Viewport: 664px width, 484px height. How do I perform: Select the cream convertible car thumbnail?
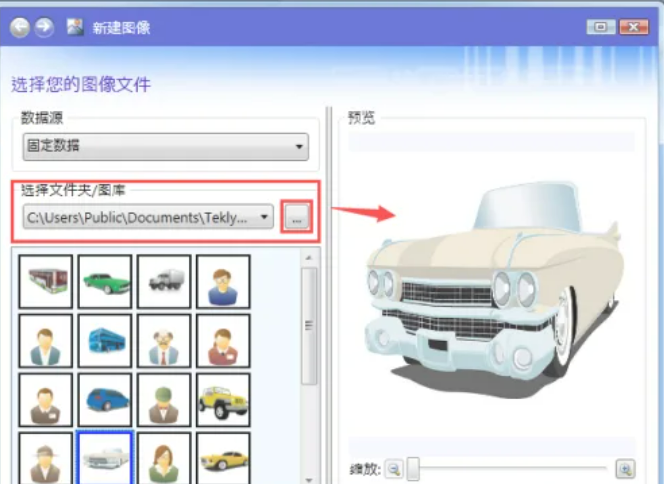(105, 458)
